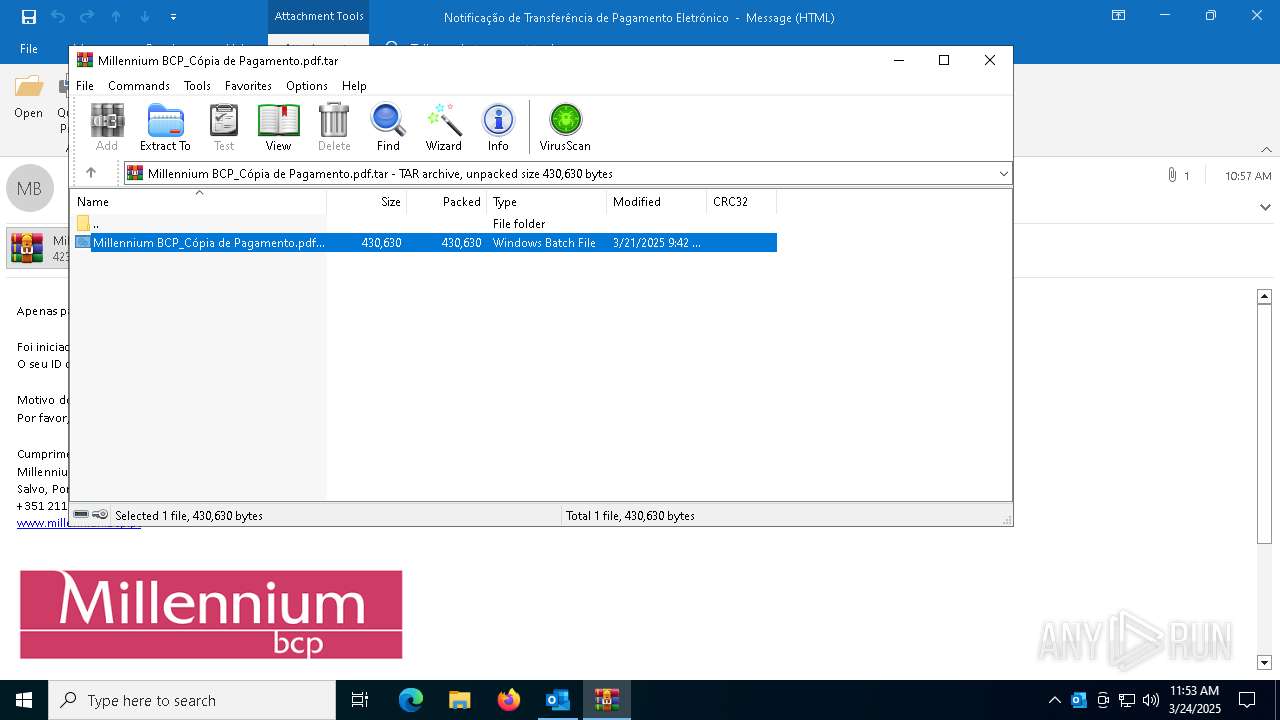This screenshot has width=1280, height=720.
Task: Sort by Type column header
Action: point(547,202)
